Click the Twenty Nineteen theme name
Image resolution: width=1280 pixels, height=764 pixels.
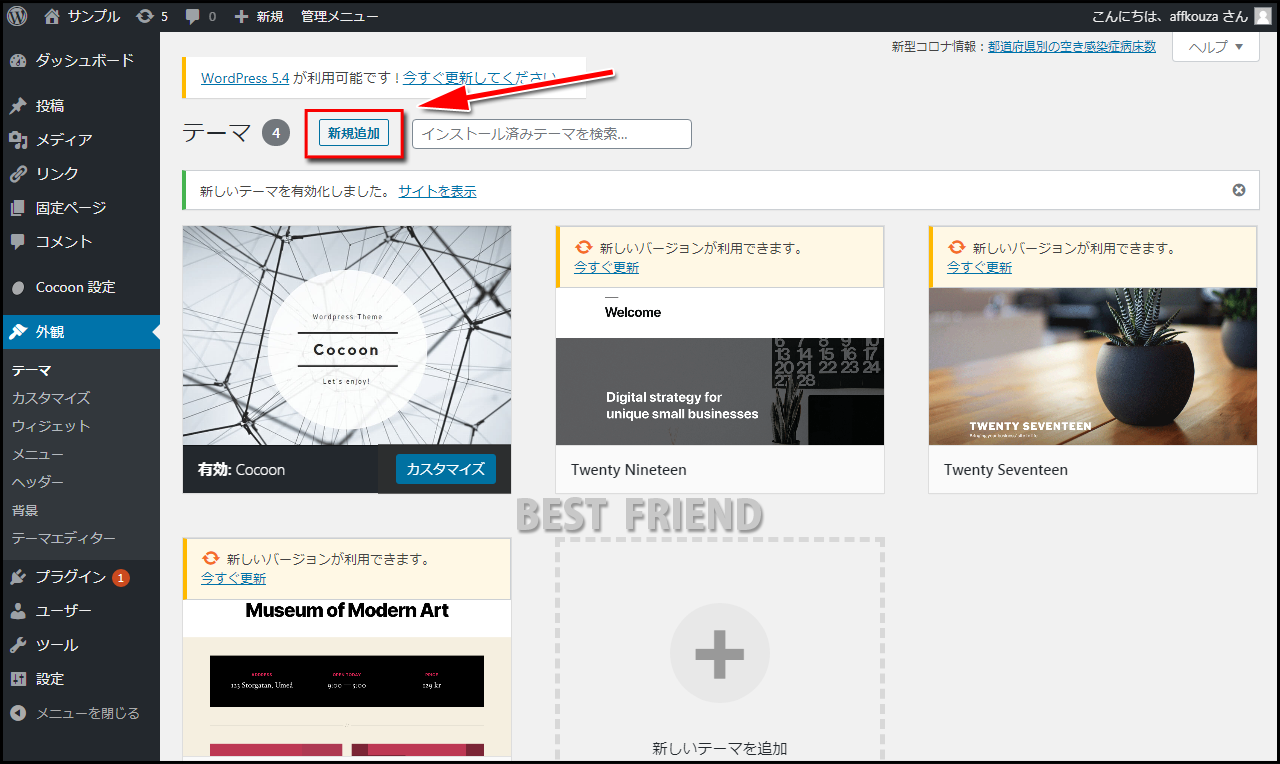point(629,470)
